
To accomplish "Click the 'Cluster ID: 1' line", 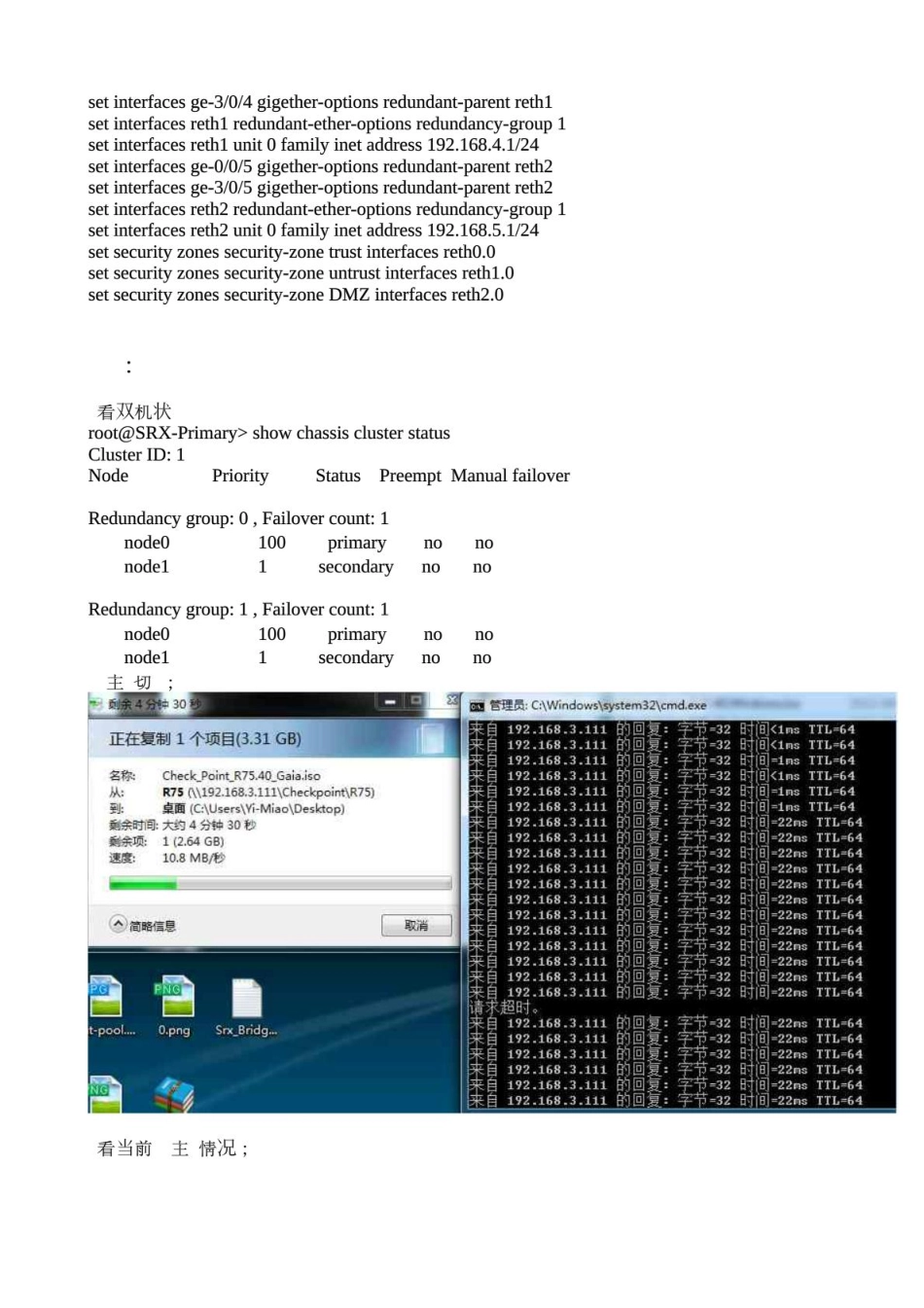I will 136,454.
